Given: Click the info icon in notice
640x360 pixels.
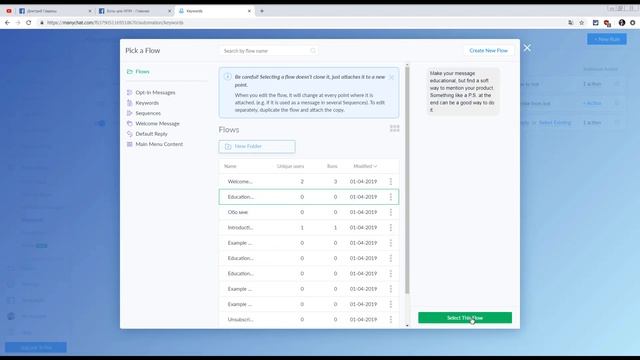Looking at the screenshot, I should (x=228, y=77).
